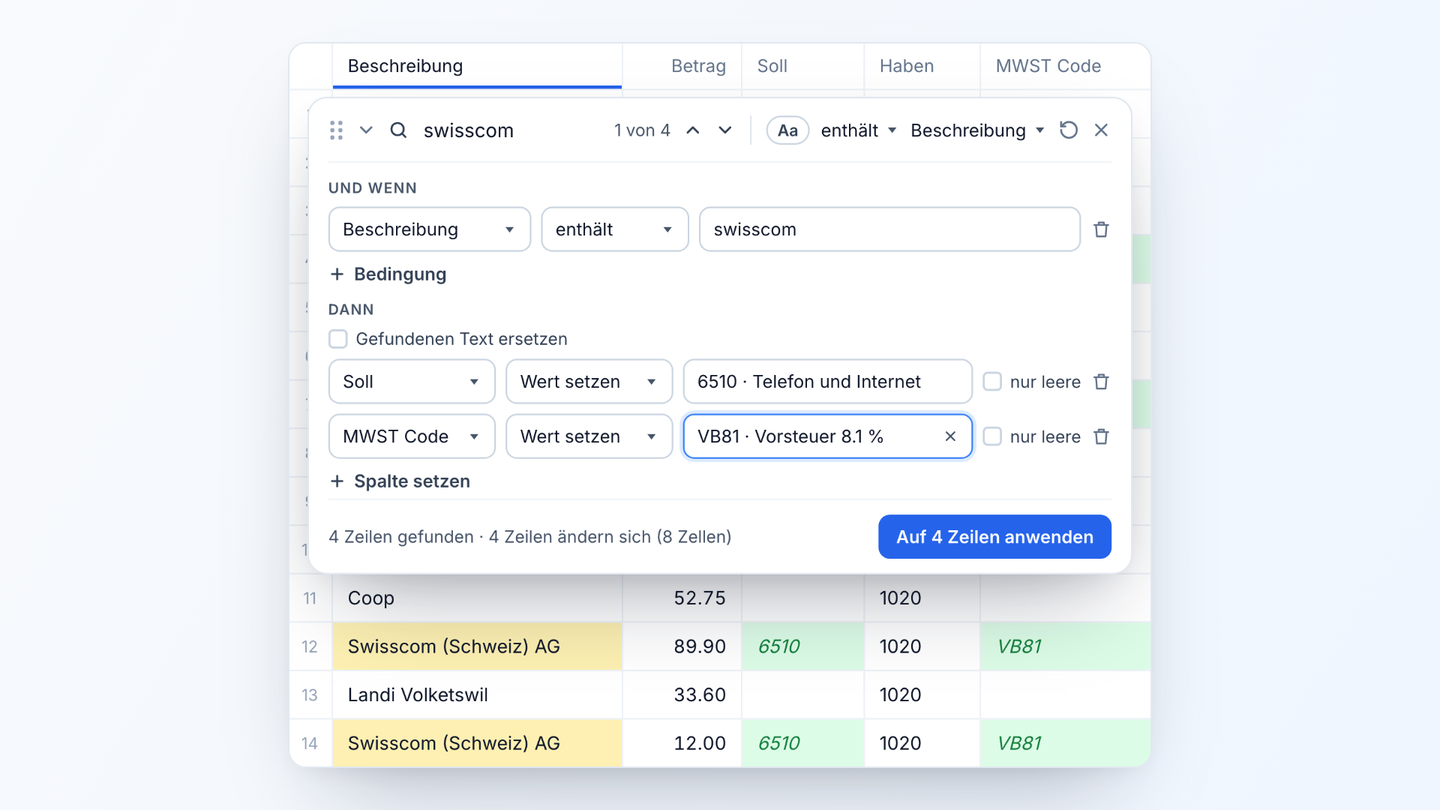Select the Haben column header

[x=922, y=66]
